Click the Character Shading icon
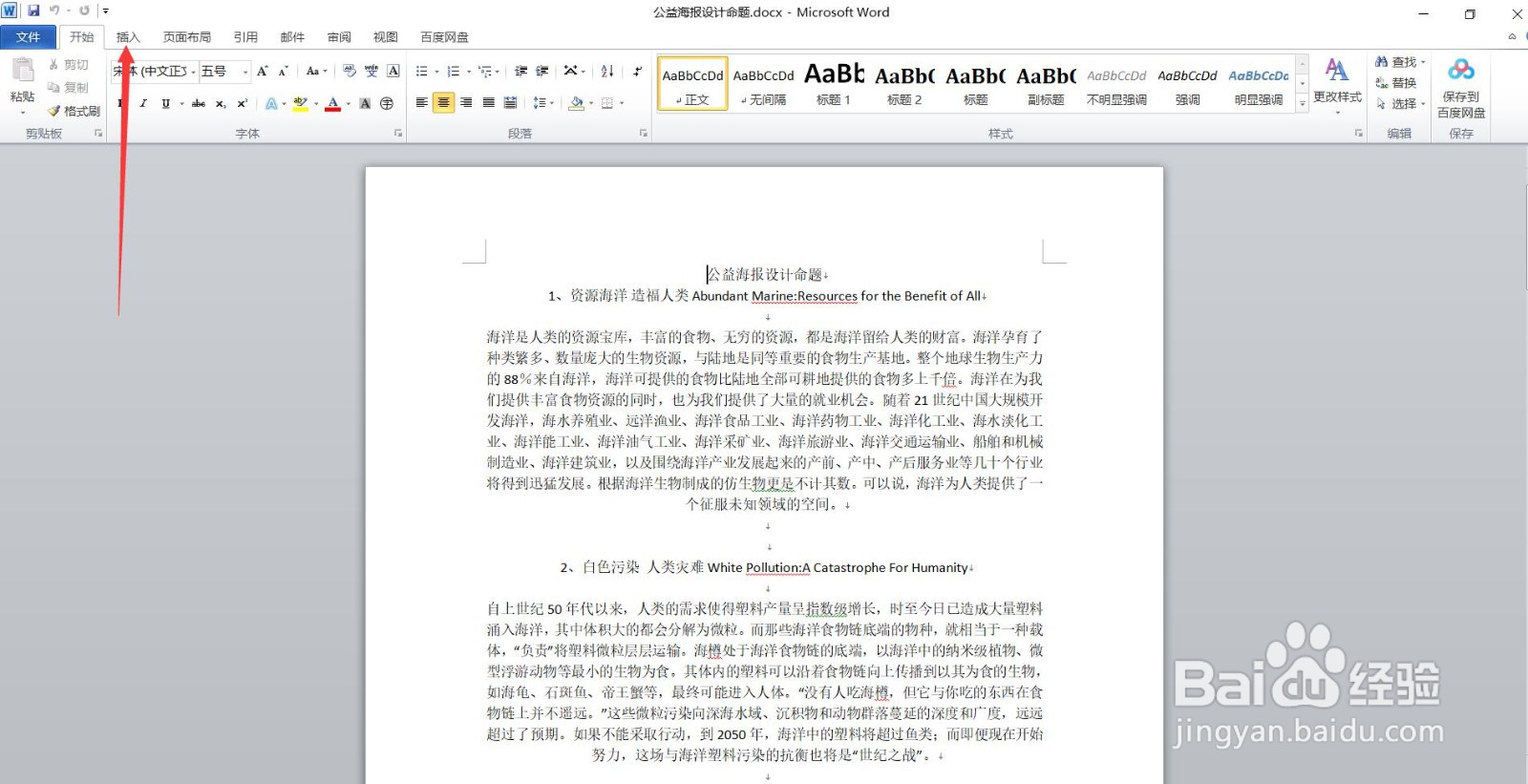The image size is (1528, 784). point(365,103)
